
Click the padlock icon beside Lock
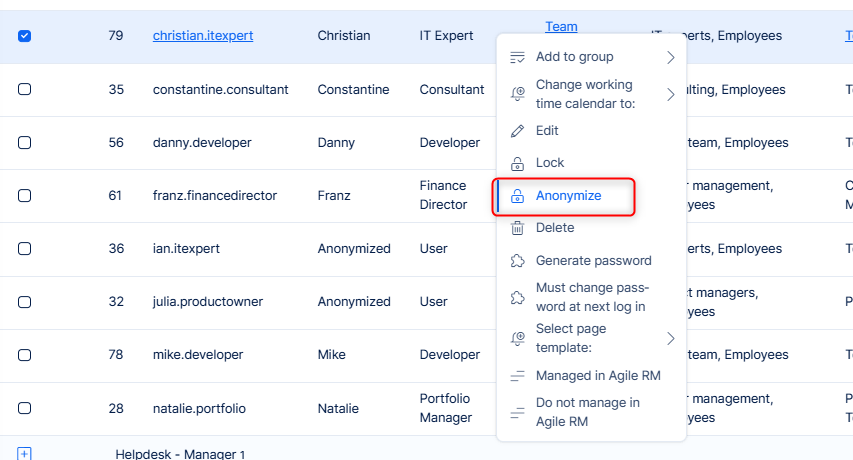pyautogui.click(x=517, y=163)
